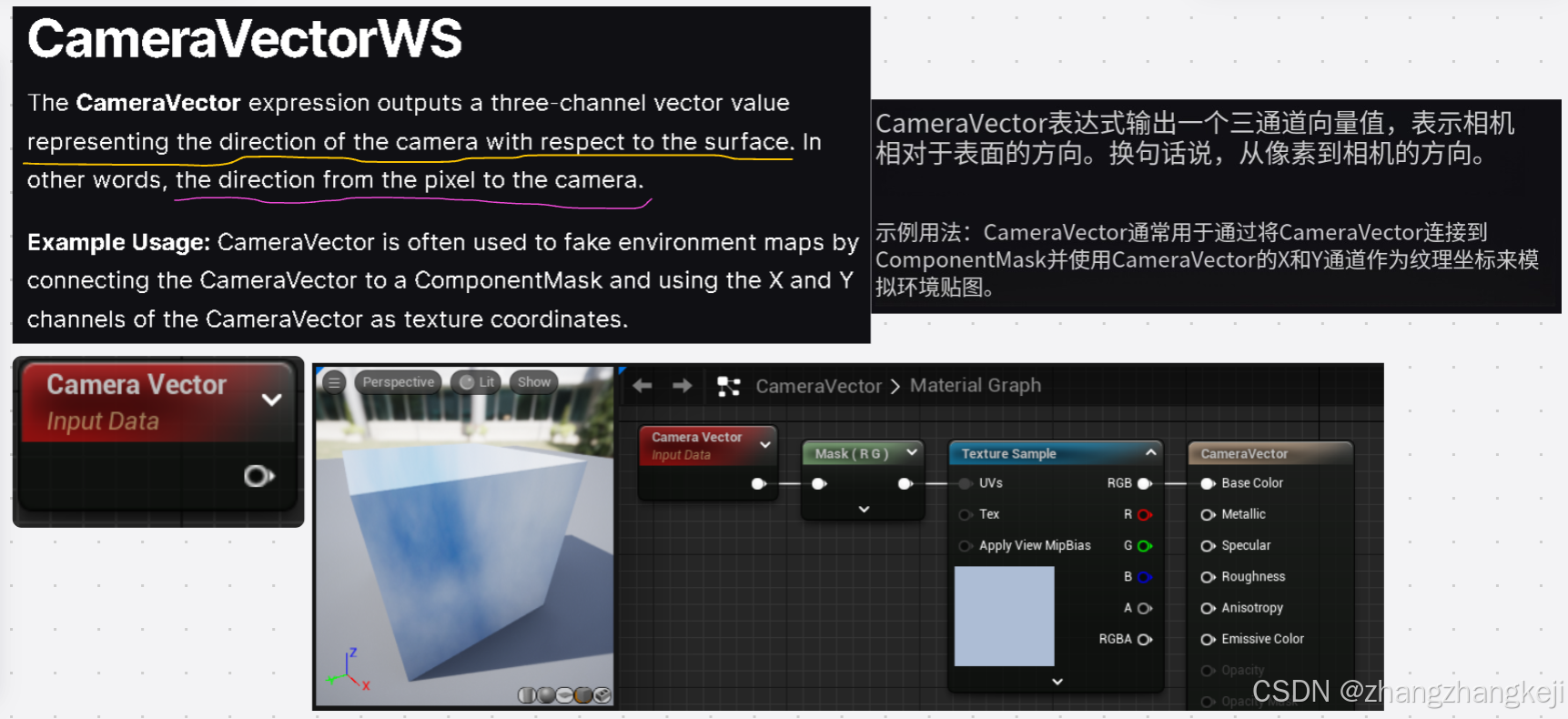
Task: Click the UVs input pin on Texture Sample
Action: pos(966,483)
